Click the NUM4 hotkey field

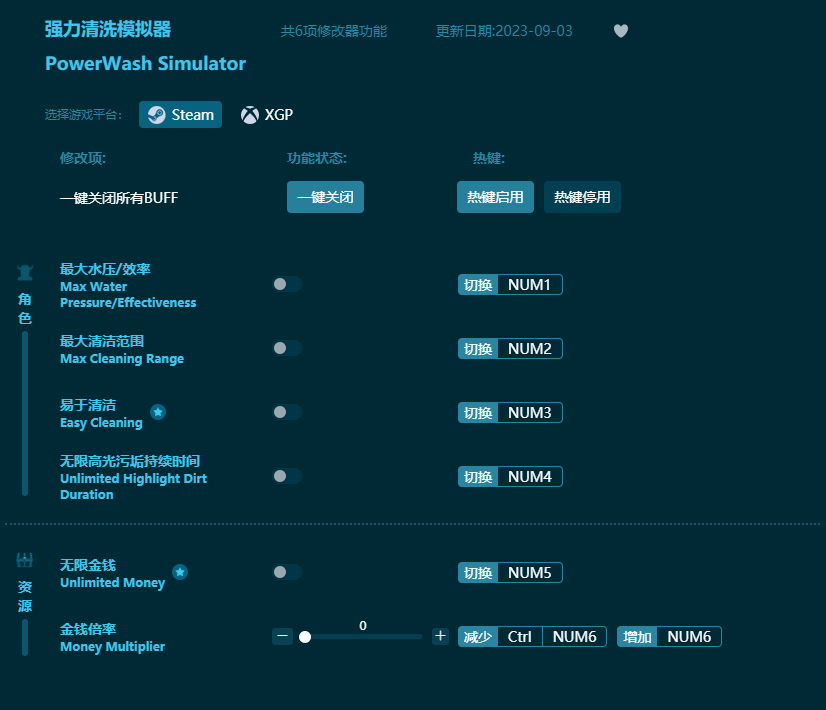point(530,477)
